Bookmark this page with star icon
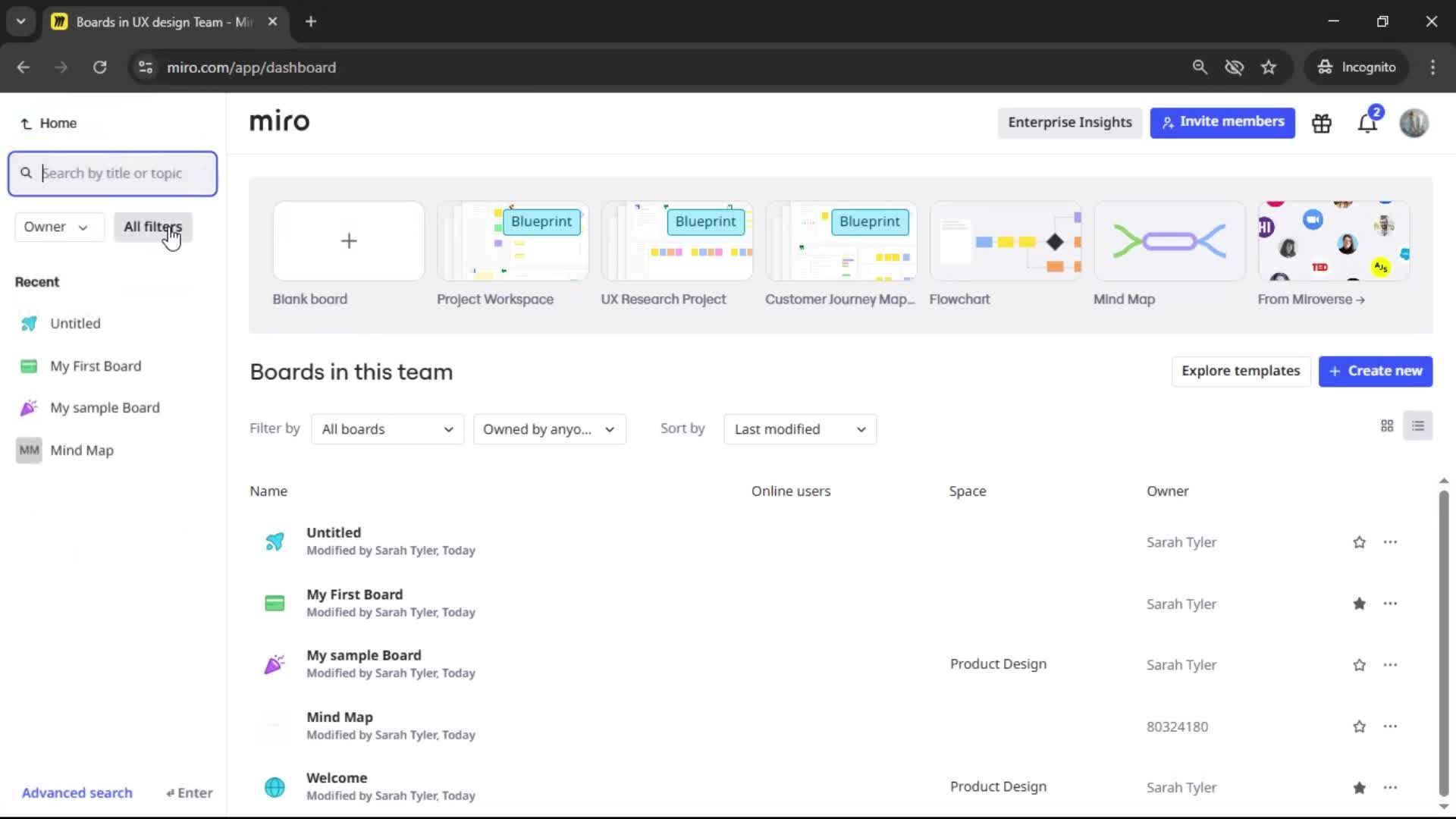1456x819 pixels. coord(1269,67)
